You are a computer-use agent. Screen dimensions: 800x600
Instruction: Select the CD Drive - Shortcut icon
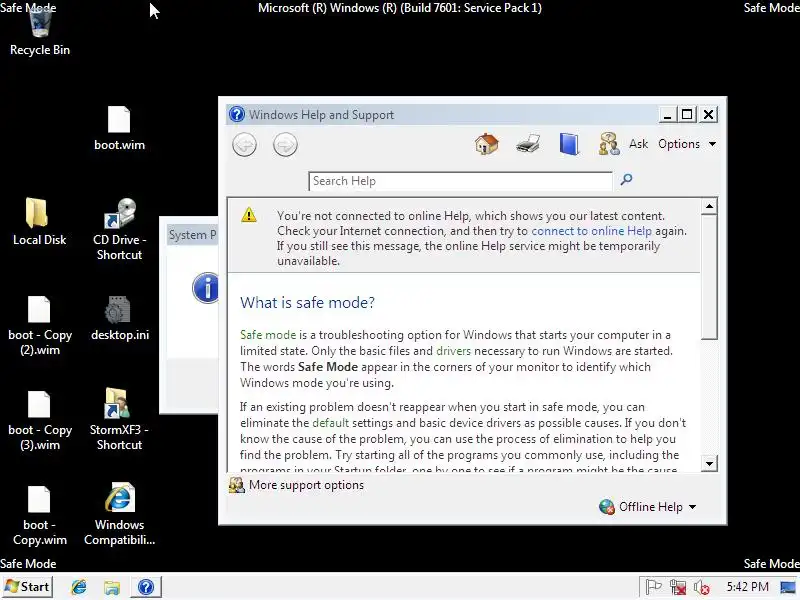pyautogui.click(x=119, y=229)
